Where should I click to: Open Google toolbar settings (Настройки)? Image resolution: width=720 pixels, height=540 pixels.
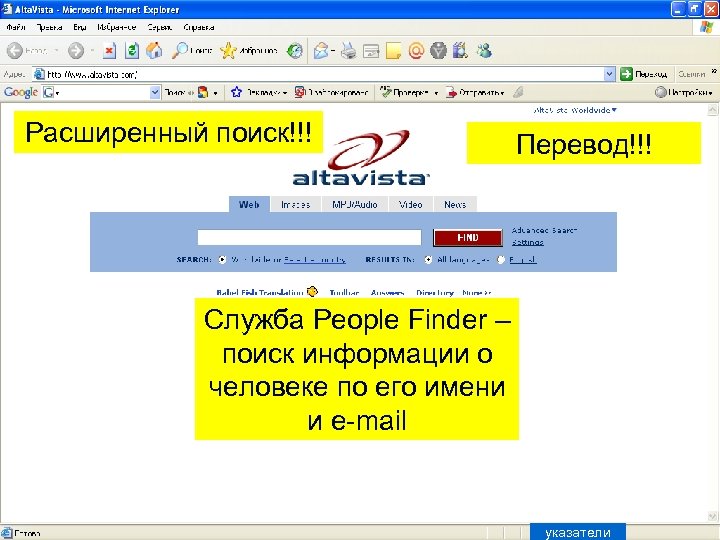684,92
